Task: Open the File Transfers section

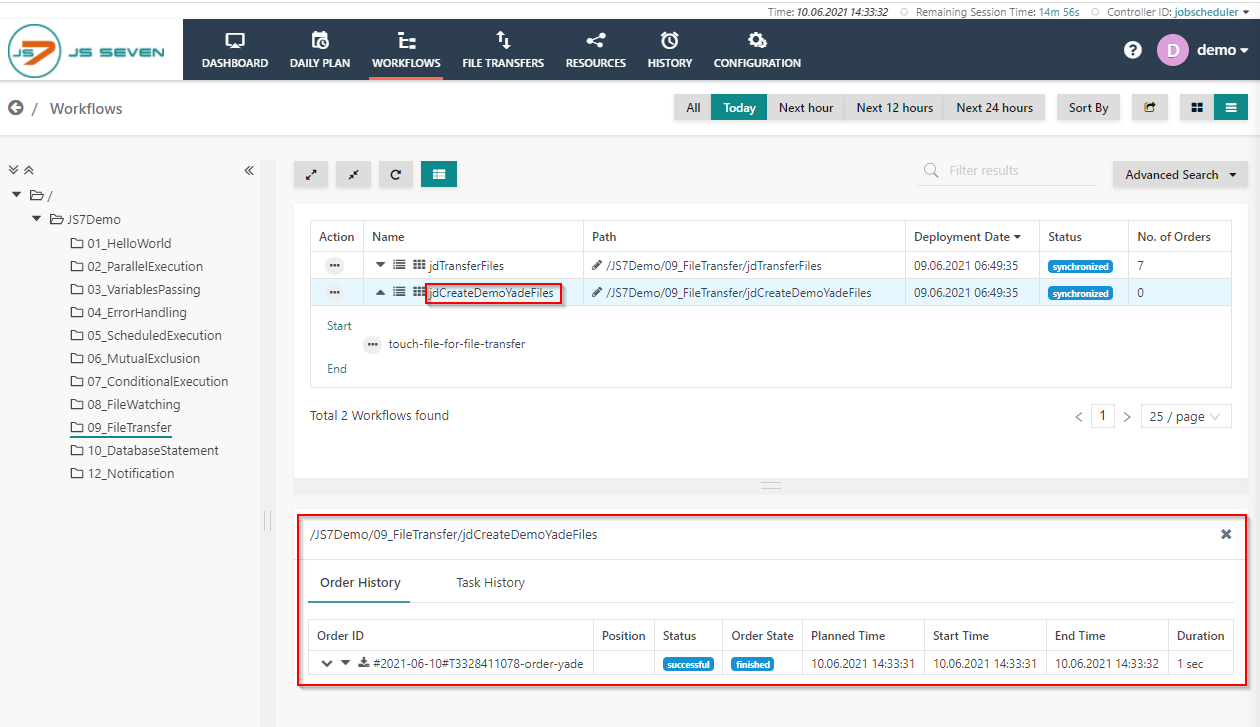Action: (x=503, y=50)
